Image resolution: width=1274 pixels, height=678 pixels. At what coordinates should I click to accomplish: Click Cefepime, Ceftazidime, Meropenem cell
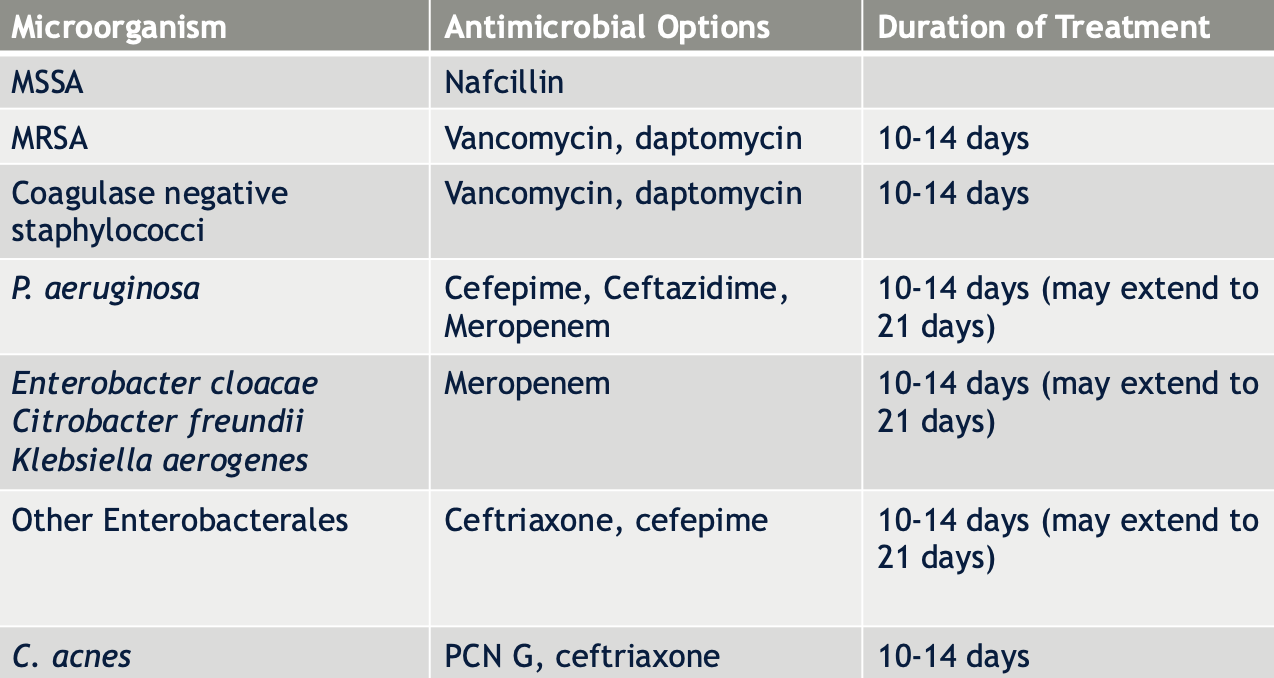[646, 307]
